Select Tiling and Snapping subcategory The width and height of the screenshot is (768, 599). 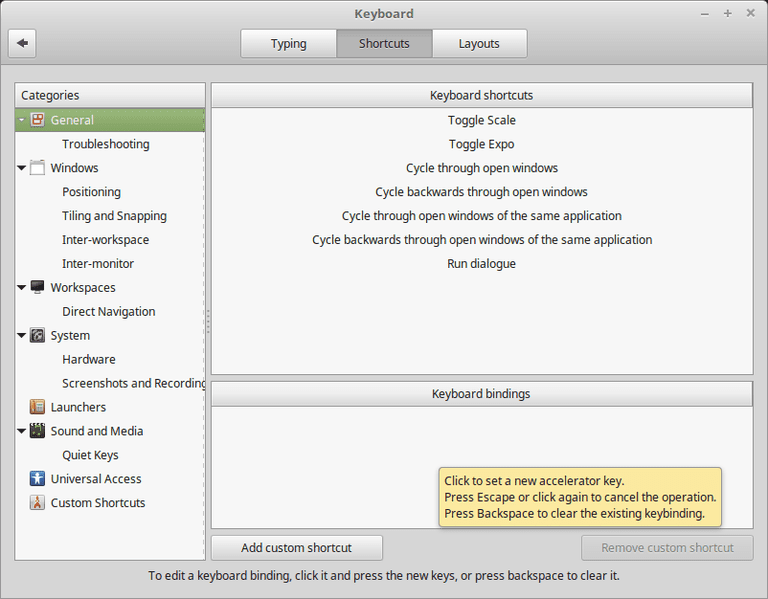click(x=114, y=216)
